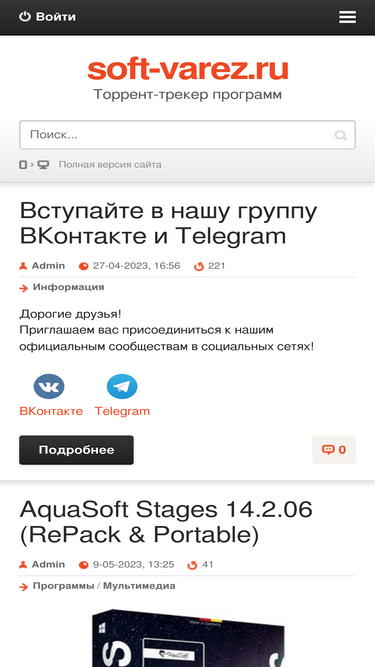
Task: Open the Мультимедиа category link
Action: [139, 586]
